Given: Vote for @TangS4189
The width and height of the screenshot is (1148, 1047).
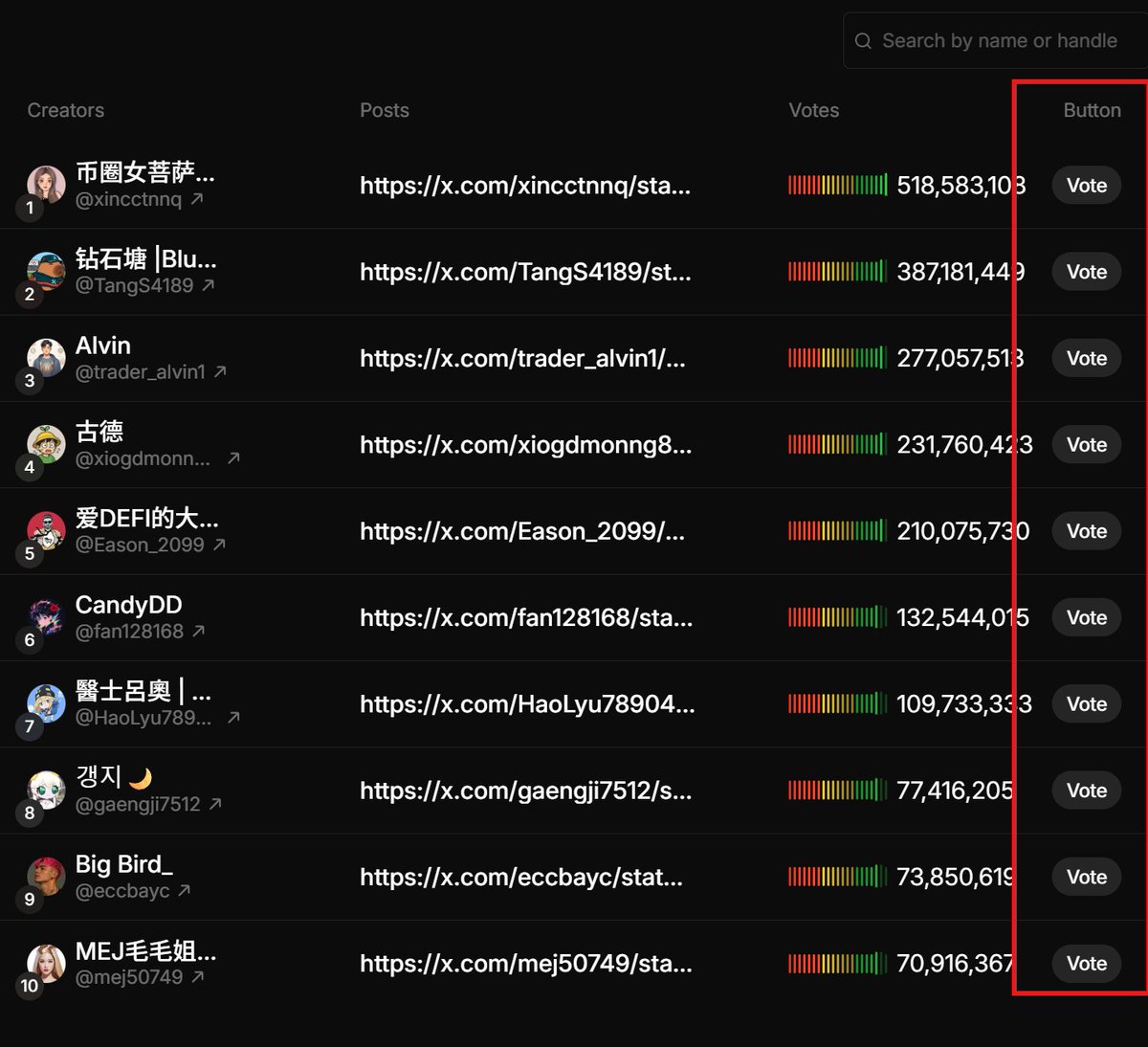Looking at the screenshot, I should tap(1087, 272).
